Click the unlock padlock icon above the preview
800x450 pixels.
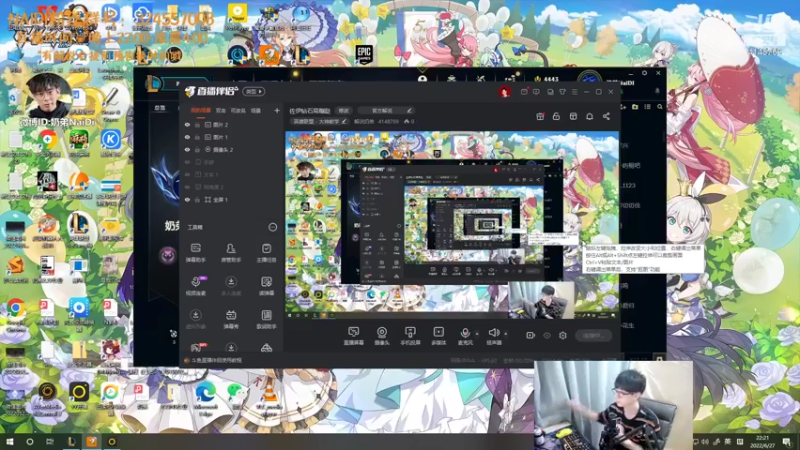pyautogui.click(x=556, y=116)
